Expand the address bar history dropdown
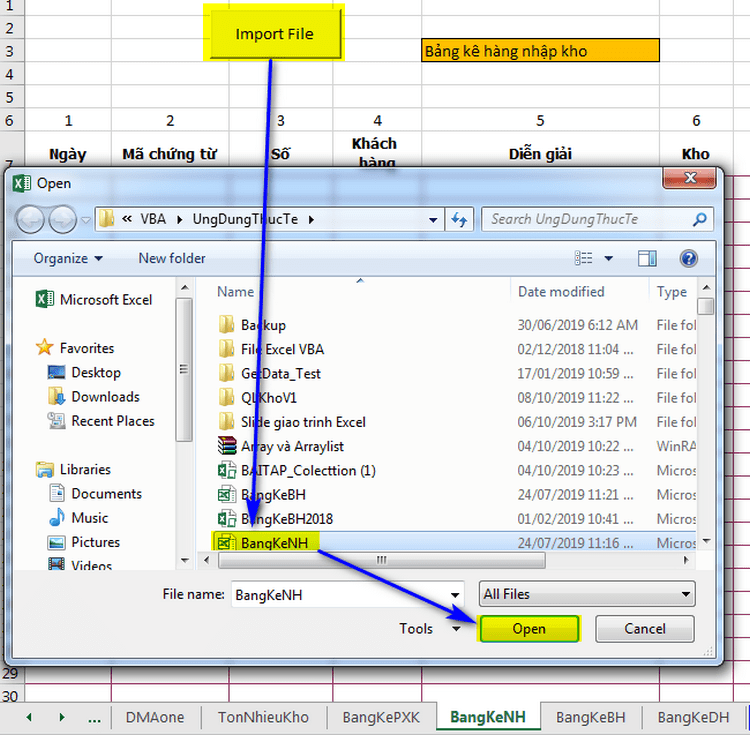Screen dimensions: 750x735 [x=433, y=219]
